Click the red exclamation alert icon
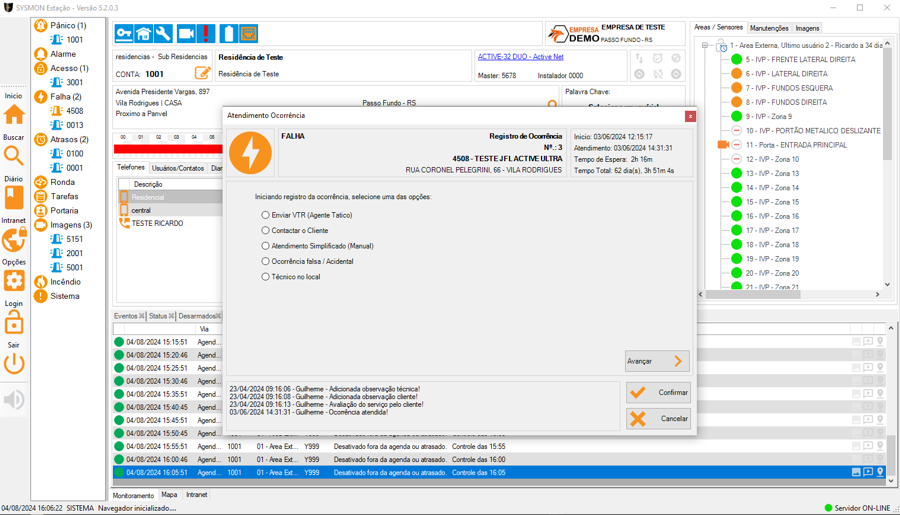900x515 pixels. click(206, 34)
